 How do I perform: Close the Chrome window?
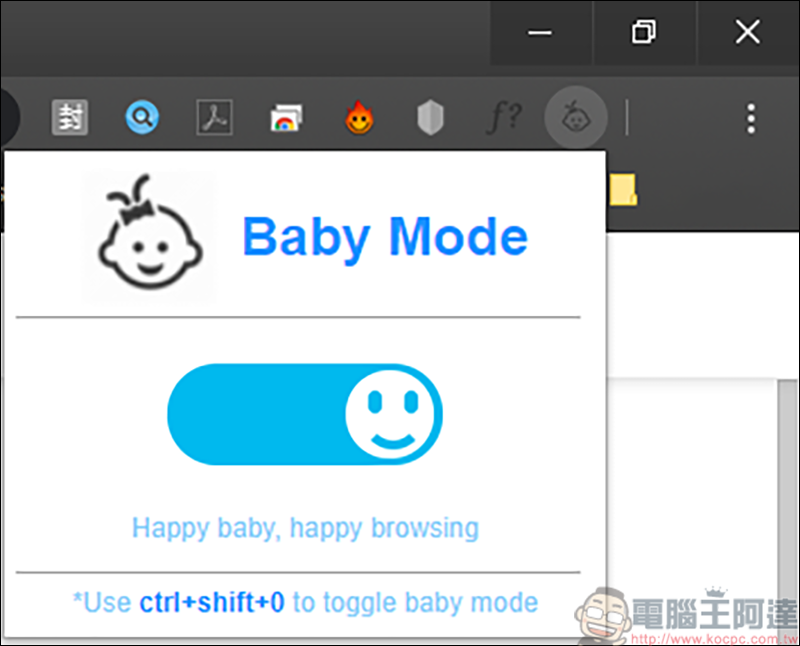[x=747, y=33]
